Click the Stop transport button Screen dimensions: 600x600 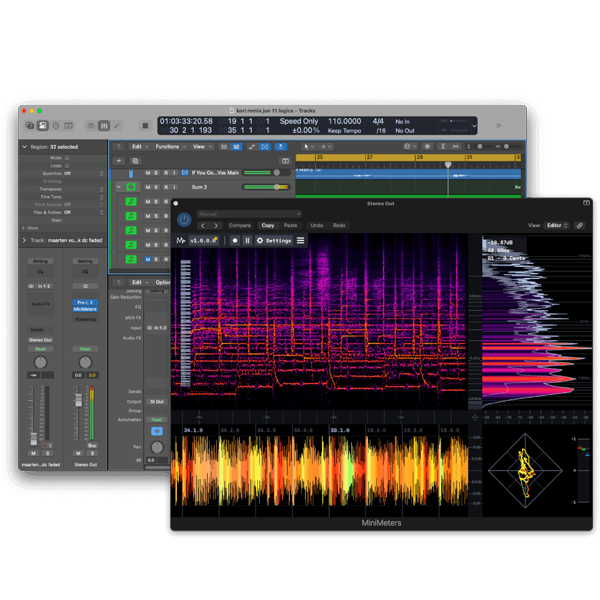145,126
